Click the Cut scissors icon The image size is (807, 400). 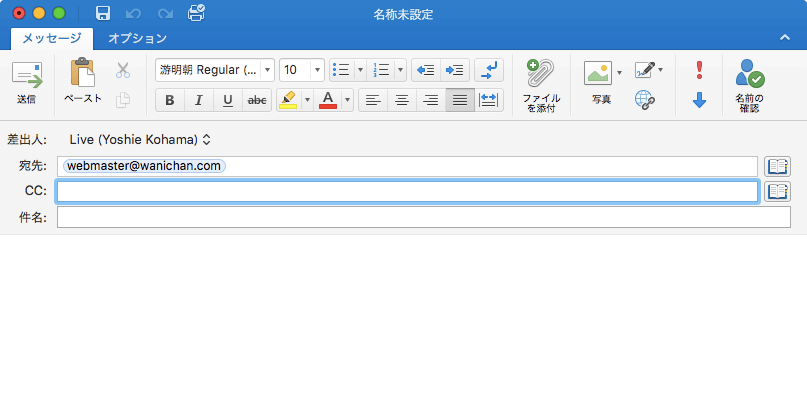tap(123, 70)
